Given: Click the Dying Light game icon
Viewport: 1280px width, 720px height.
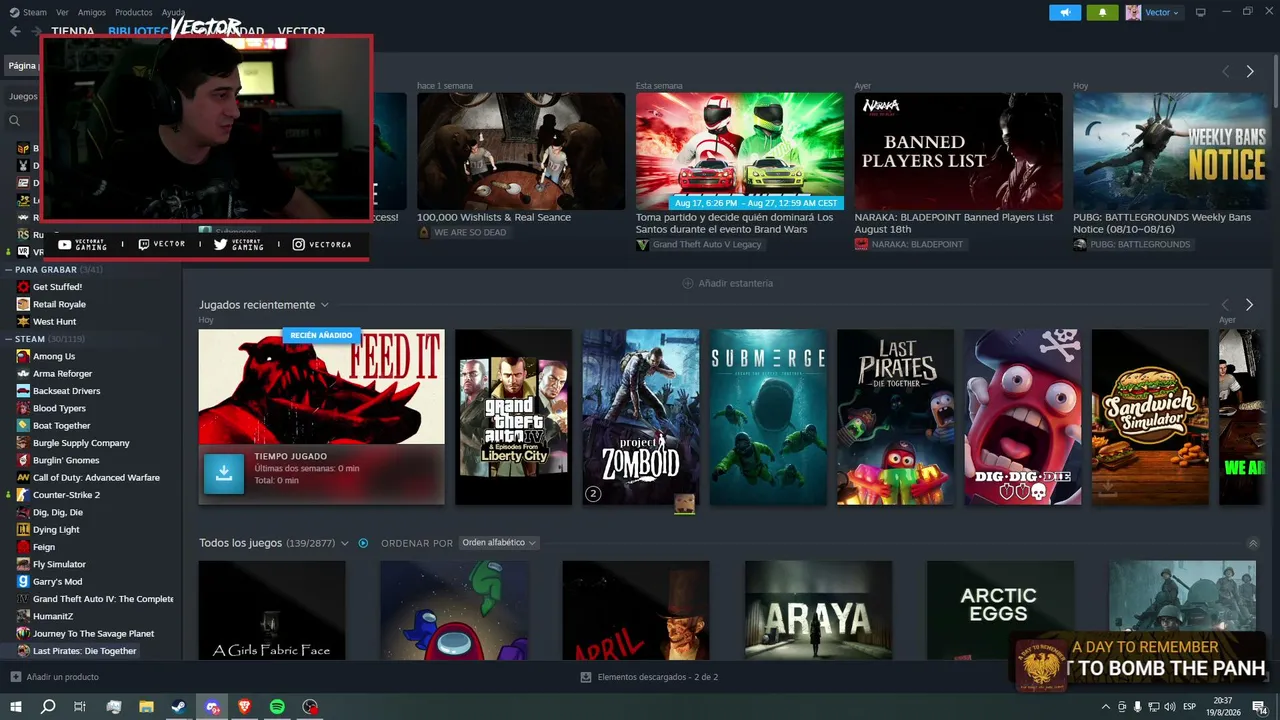Looking at the screenshot, I should pos(23,530).
